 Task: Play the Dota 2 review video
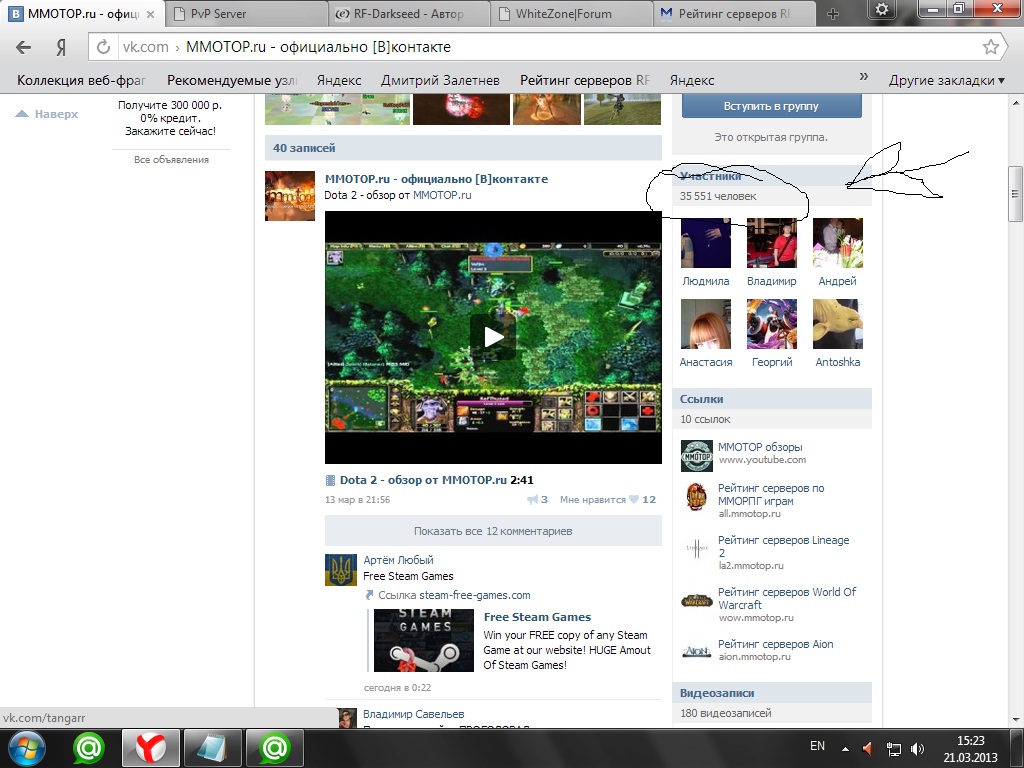pos(493,337)
